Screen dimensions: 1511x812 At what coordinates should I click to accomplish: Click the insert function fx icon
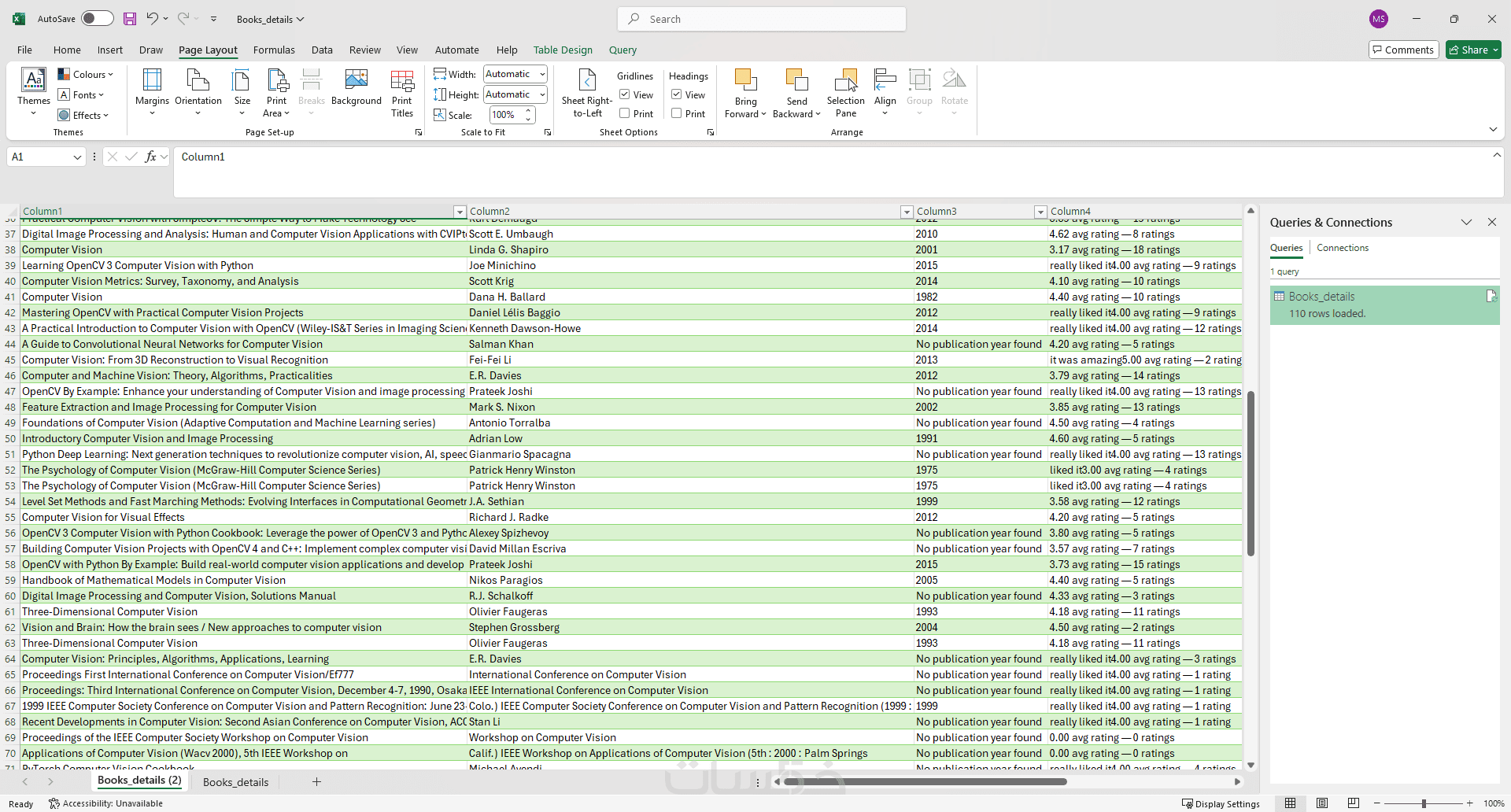click(x=150, y=157)
